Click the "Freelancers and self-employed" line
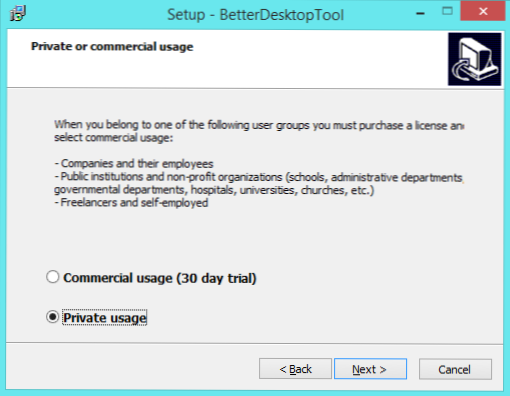The width and height of the screenshot is (510, 396). click(x=131, y=203)
